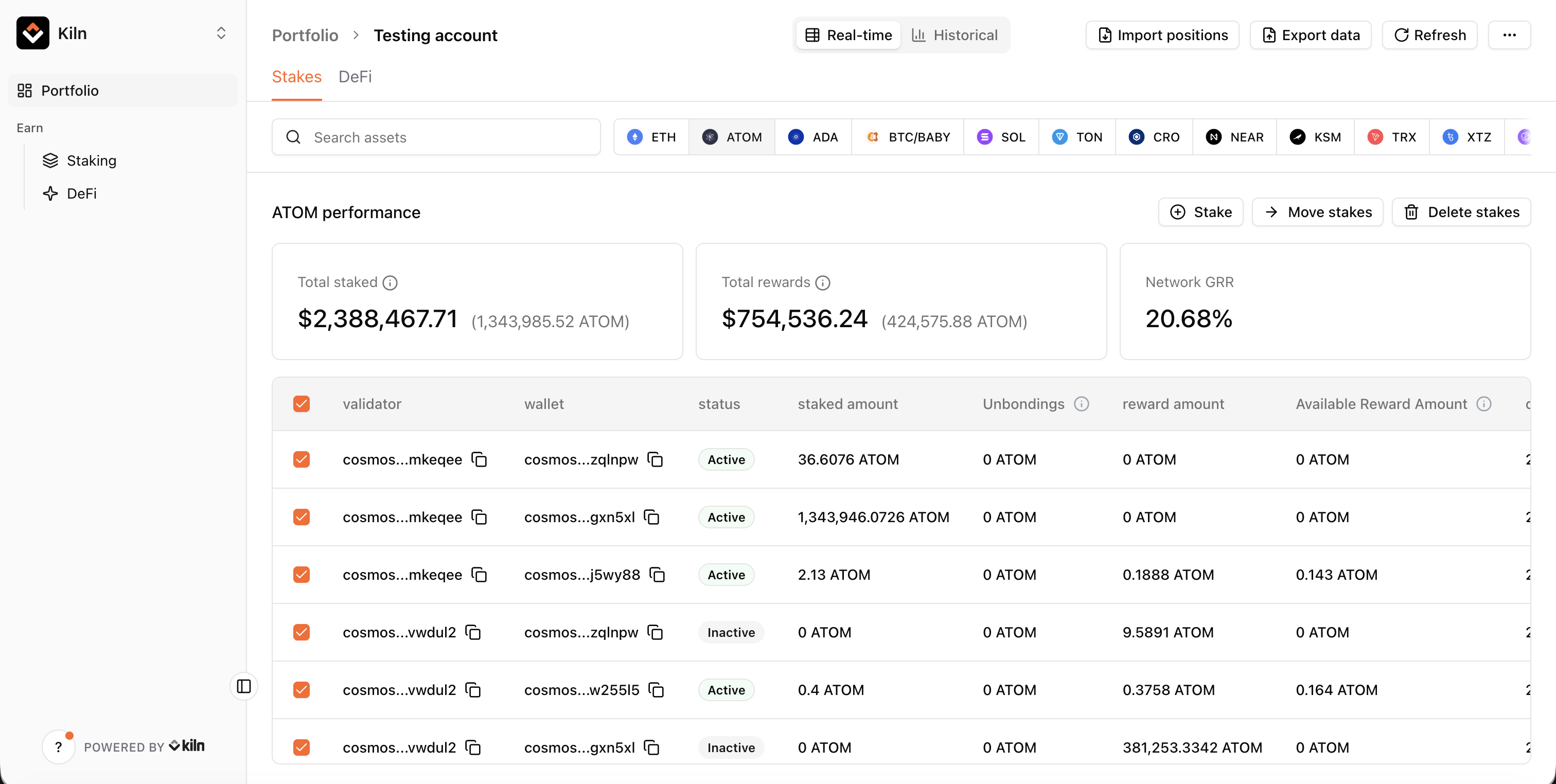The height and width of the screenshot is (784, 1556).
Task: Filter by SOL asset chip
Action: coord(1001,137)
